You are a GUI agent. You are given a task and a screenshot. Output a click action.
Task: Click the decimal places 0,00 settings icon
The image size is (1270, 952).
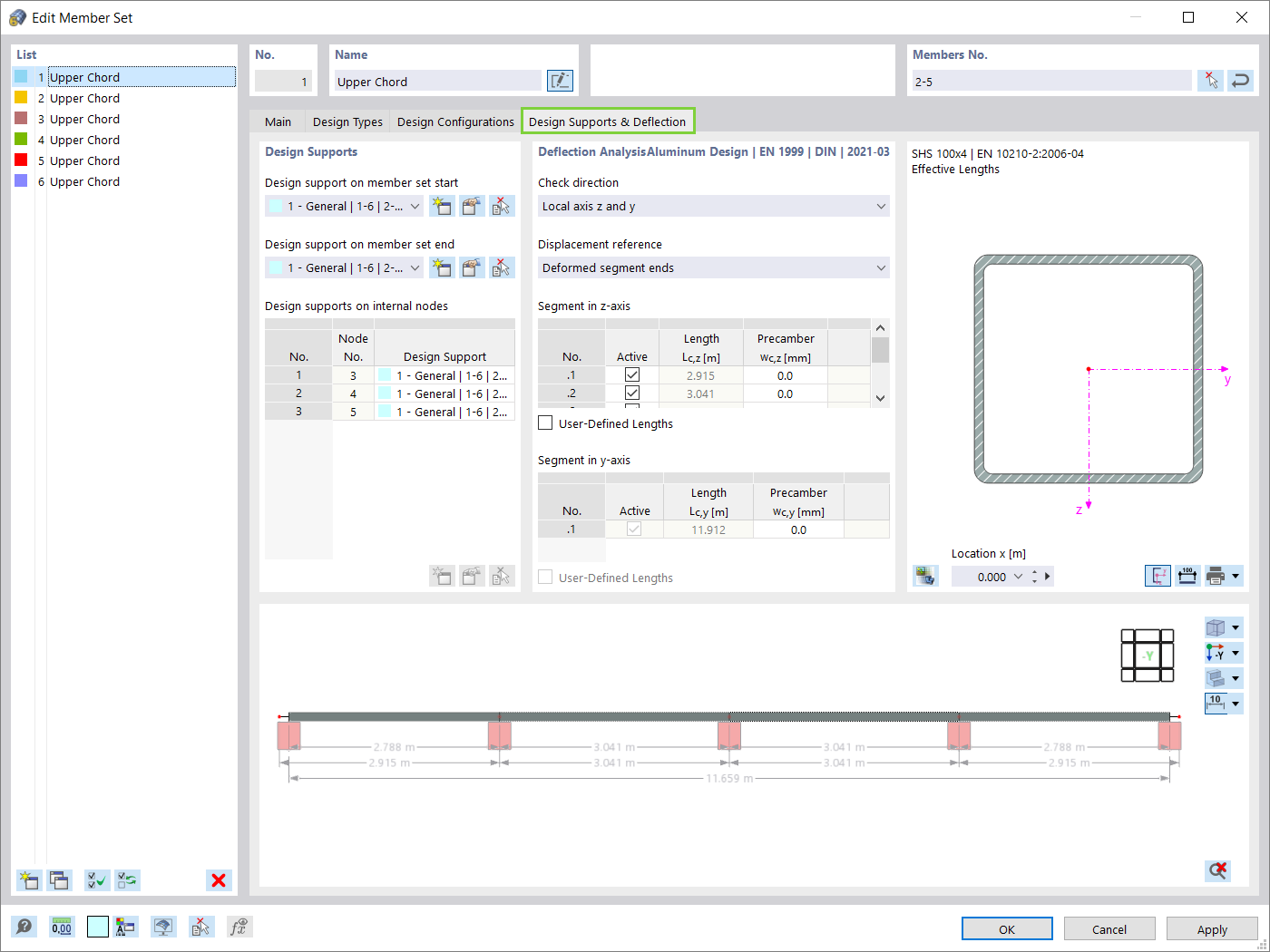pyautogui.click(x=61, y=927)
